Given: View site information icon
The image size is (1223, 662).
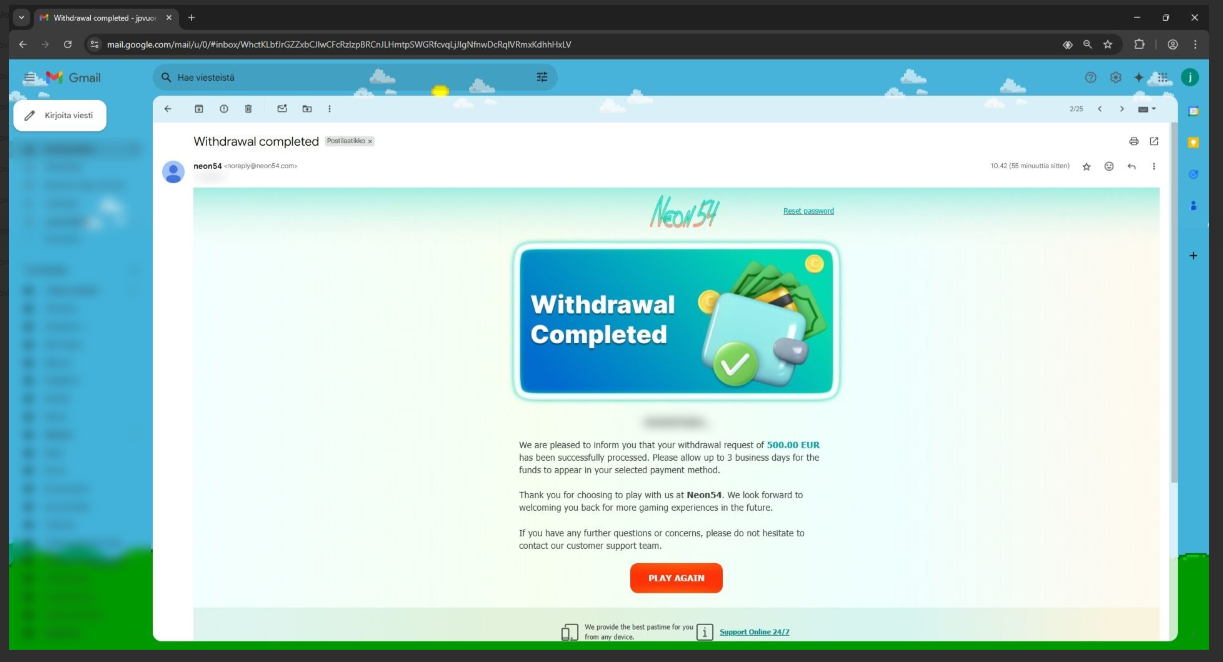Looking at the screenshot, I should point(95,44).
